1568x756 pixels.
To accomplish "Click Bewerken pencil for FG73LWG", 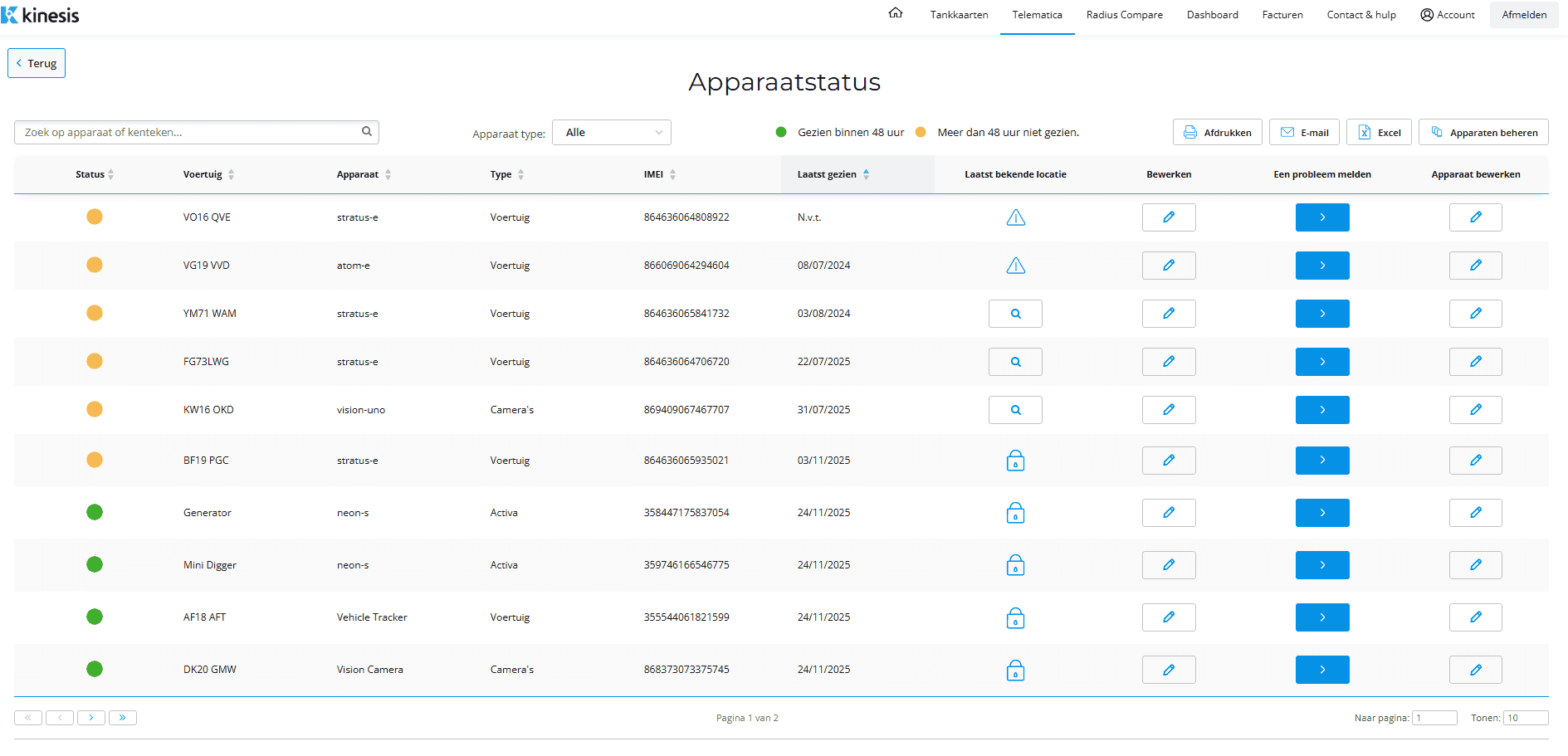I will (1168, 362).
